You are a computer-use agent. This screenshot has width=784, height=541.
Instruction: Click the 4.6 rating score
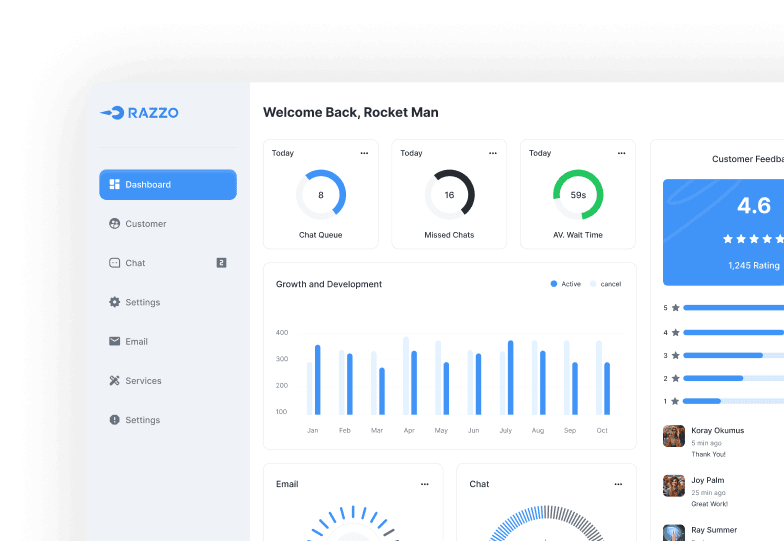coord(754,206)
